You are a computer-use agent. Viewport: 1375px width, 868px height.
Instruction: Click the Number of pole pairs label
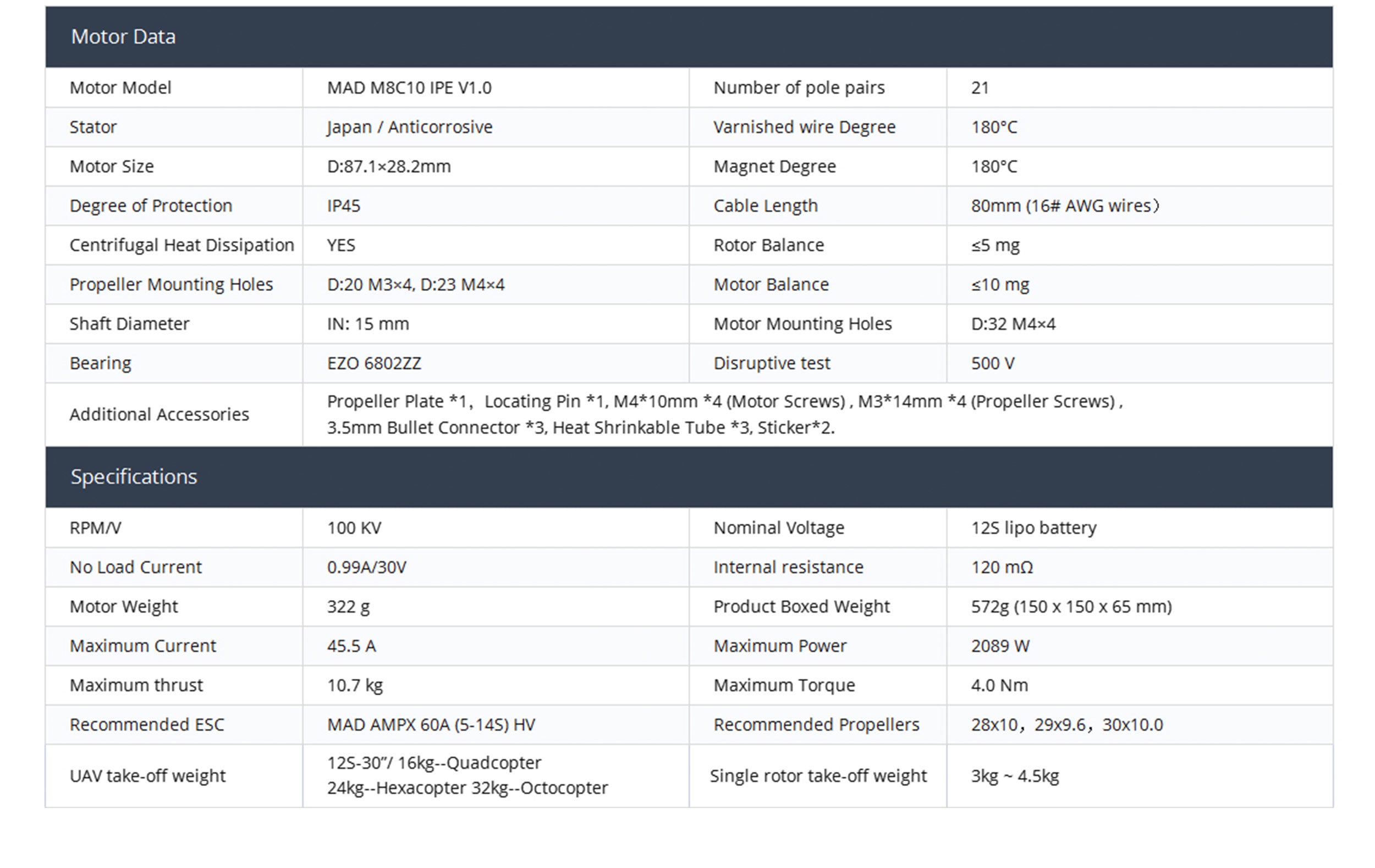pos(798,87)
